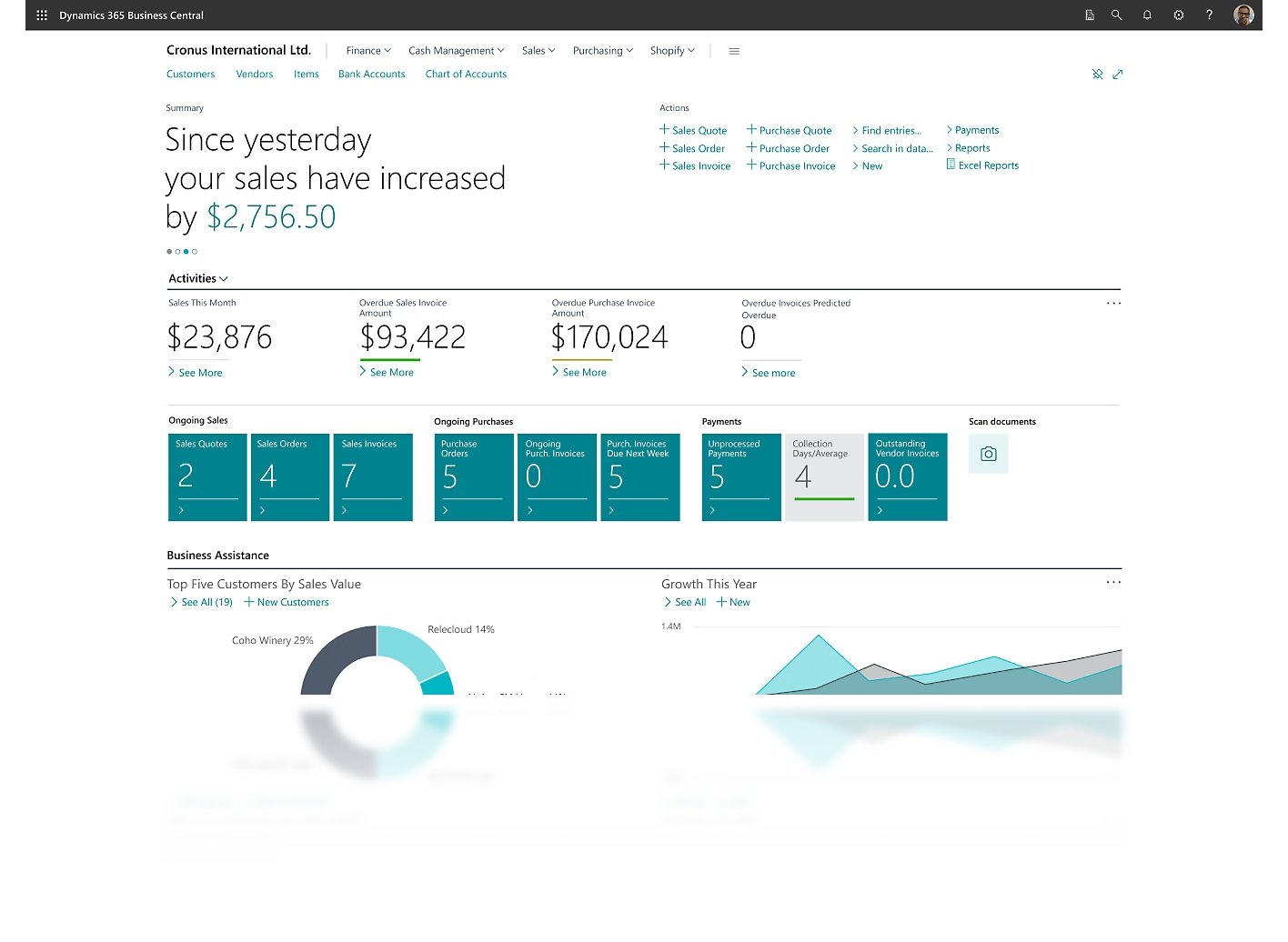Click the expand page arrows icon
This screenshot has width=1288, height=942.
point(1117,75)
